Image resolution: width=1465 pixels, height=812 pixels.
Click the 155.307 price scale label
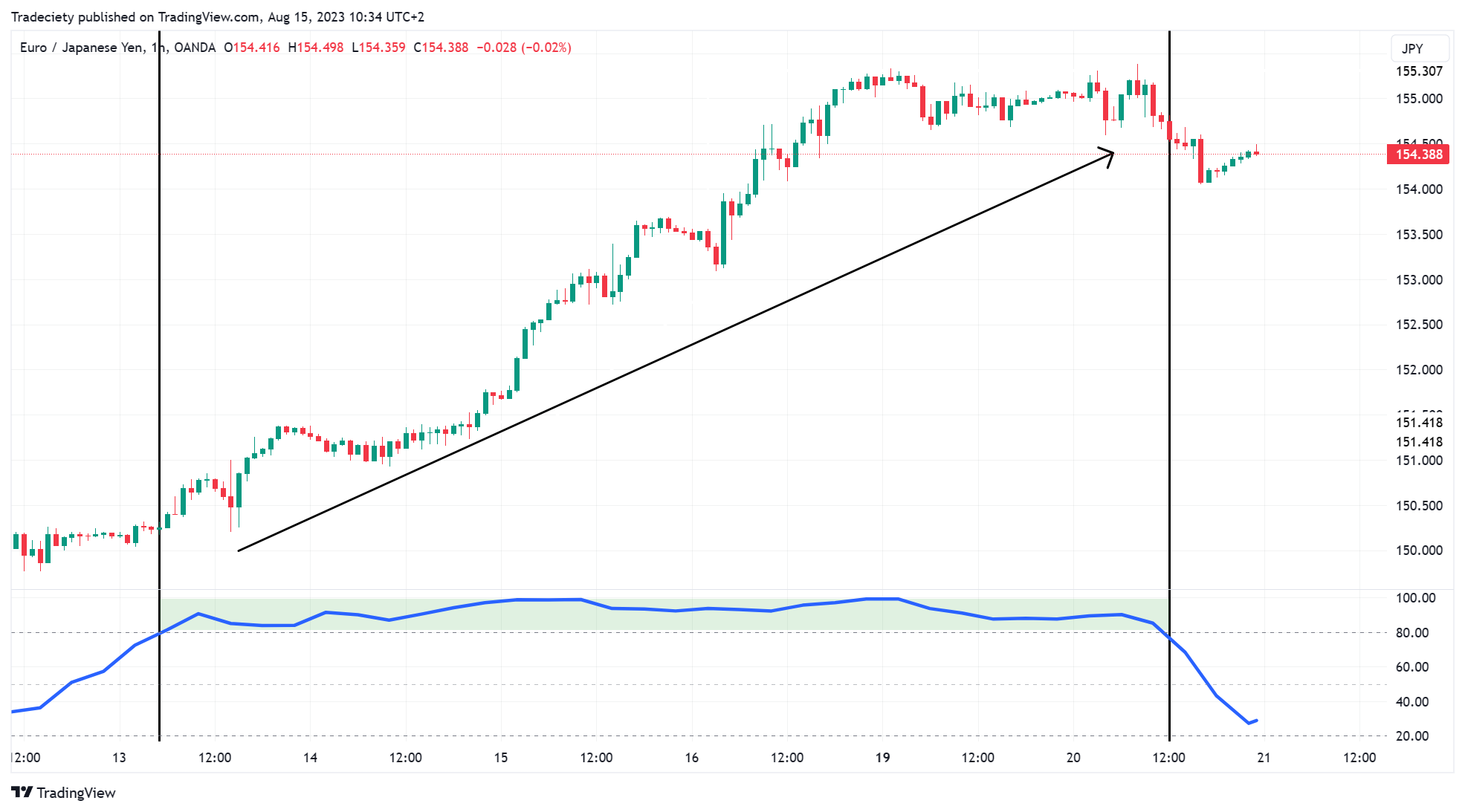point(1419,72)
